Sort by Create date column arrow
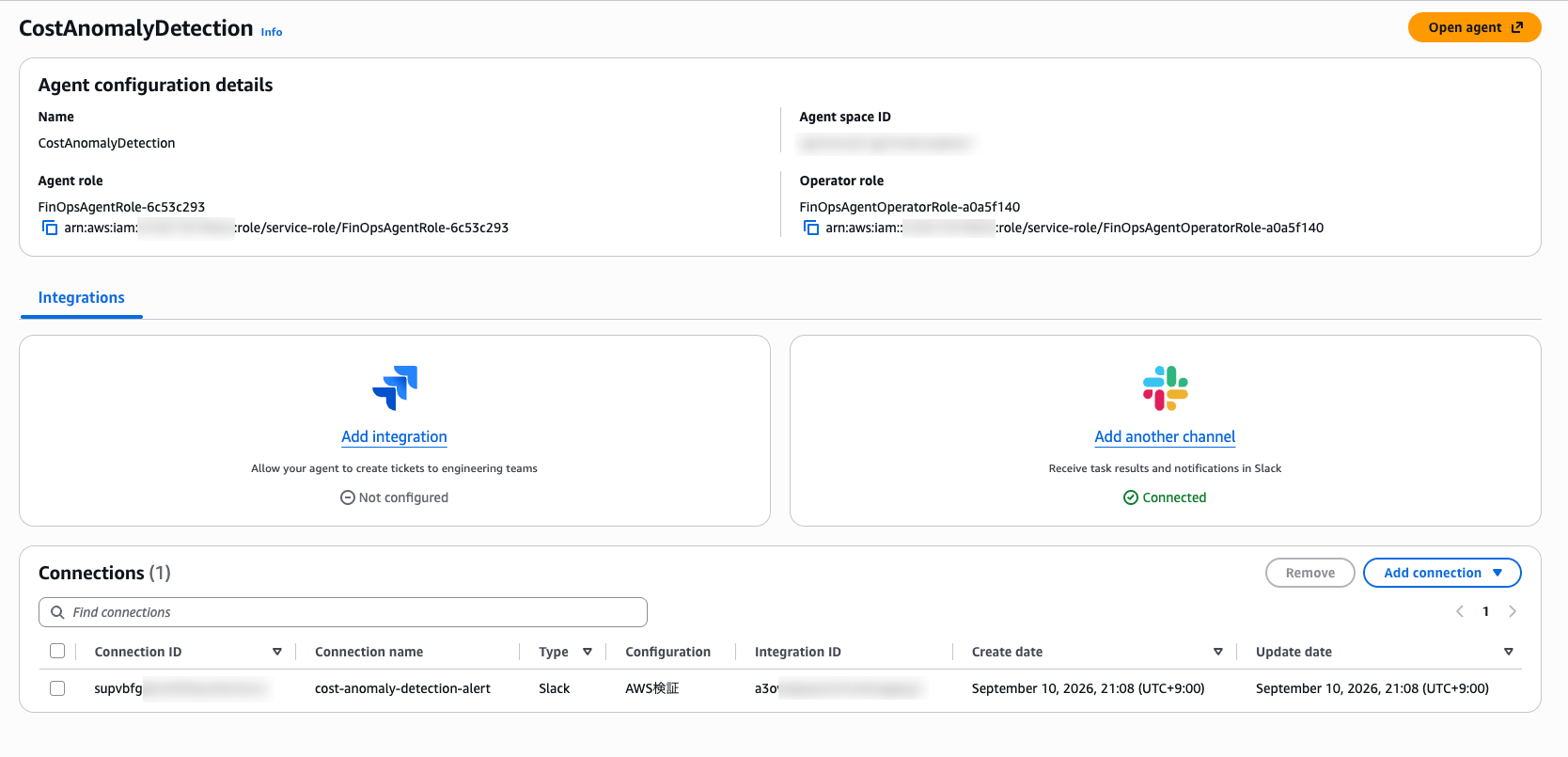The width and height of the screenshot is (1568, 757). (1218, 652)
